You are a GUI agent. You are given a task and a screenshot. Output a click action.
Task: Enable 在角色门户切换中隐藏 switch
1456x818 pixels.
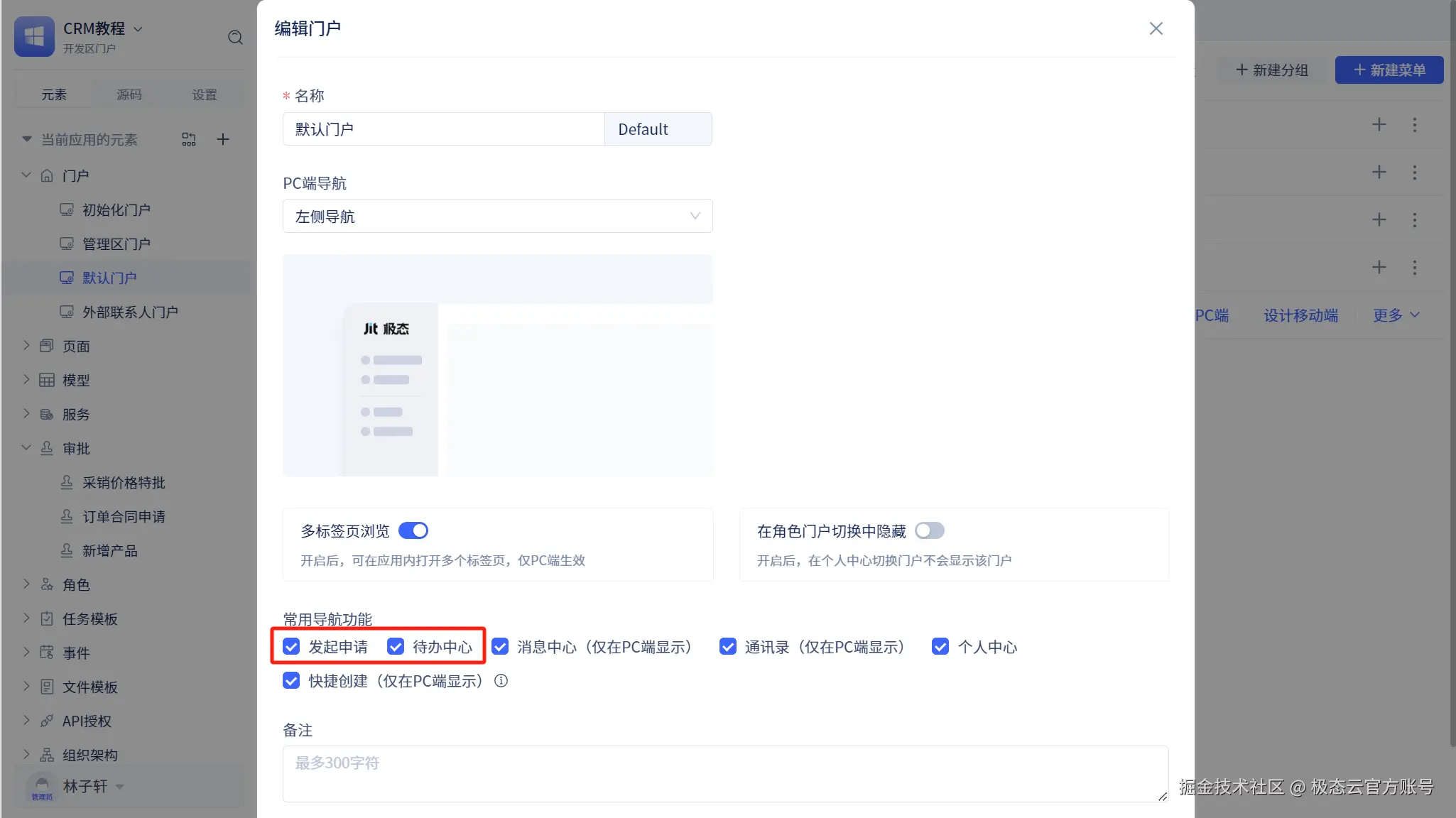[929, 530]
